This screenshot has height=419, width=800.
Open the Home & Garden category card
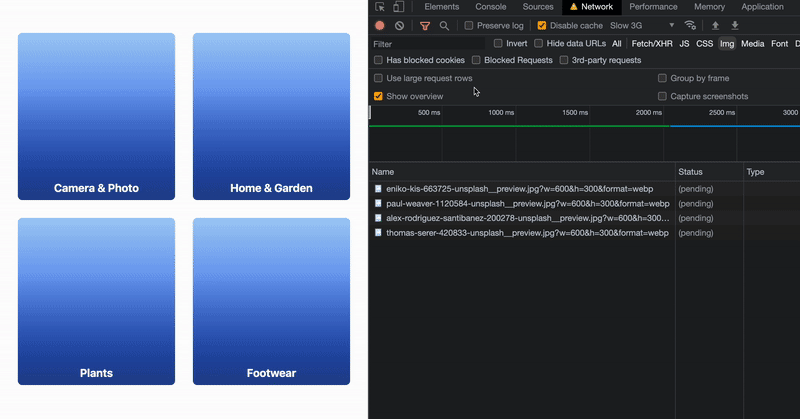click(x=271, y=116)
